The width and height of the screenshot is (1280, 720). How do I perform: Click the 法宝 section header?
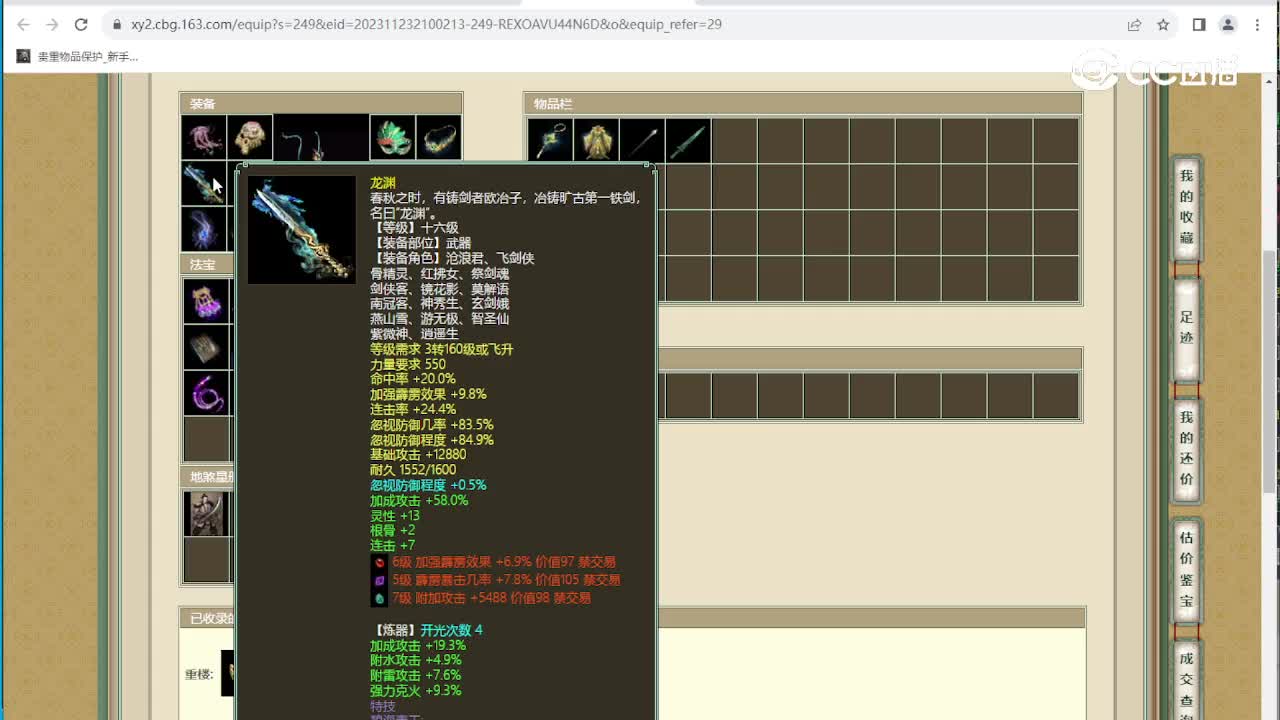[x=207, y=265]
